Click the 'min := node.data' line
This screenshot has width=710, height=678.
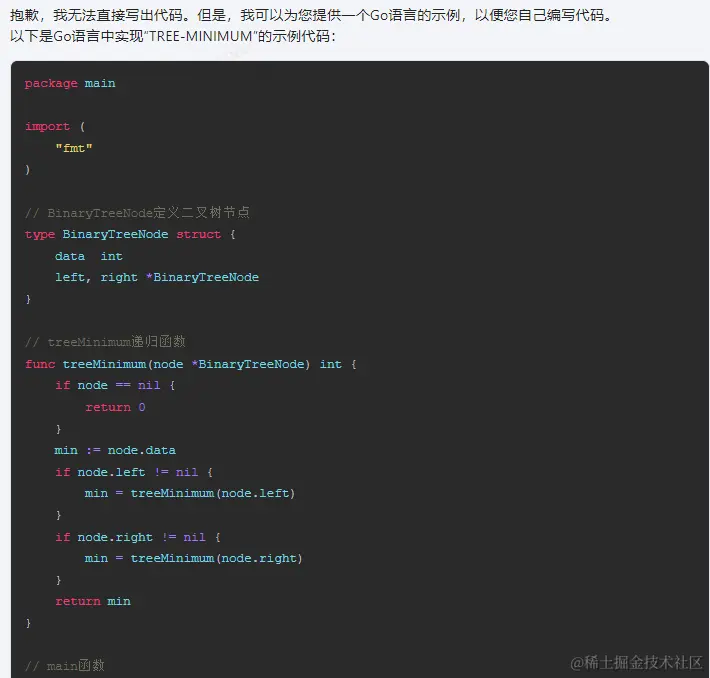(x=115, y=450)
